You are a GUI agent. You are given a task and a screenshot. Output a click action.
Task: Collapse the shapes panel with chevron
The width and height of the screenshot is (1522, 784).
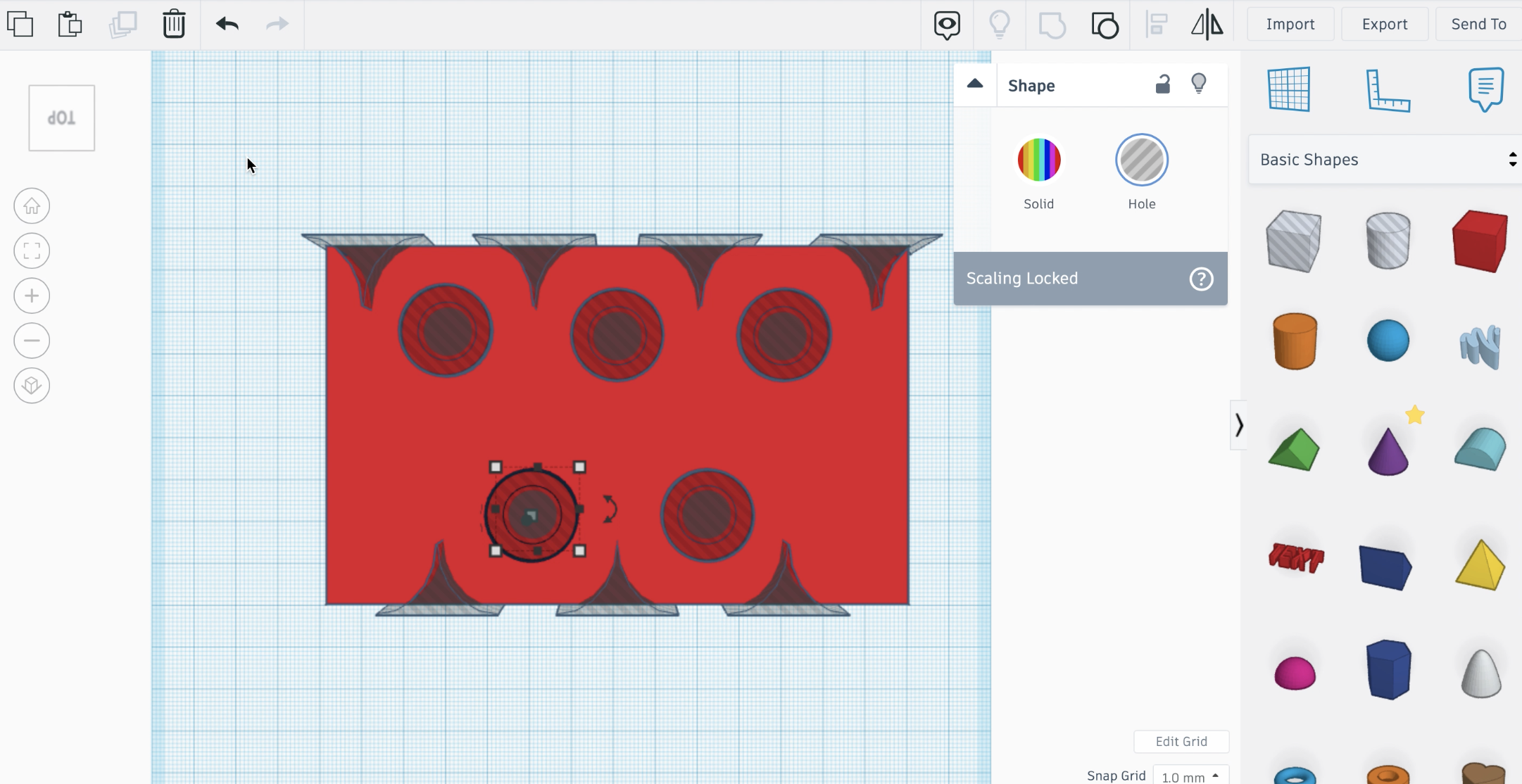(1239, 425)
